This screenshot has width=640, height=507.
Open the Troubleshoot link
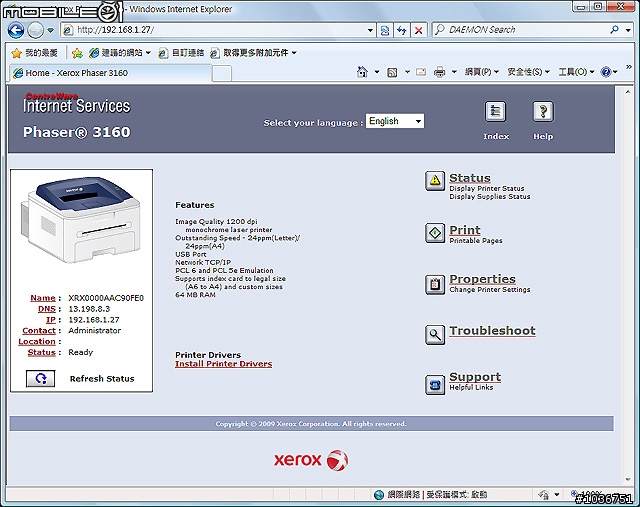(492, 331)
